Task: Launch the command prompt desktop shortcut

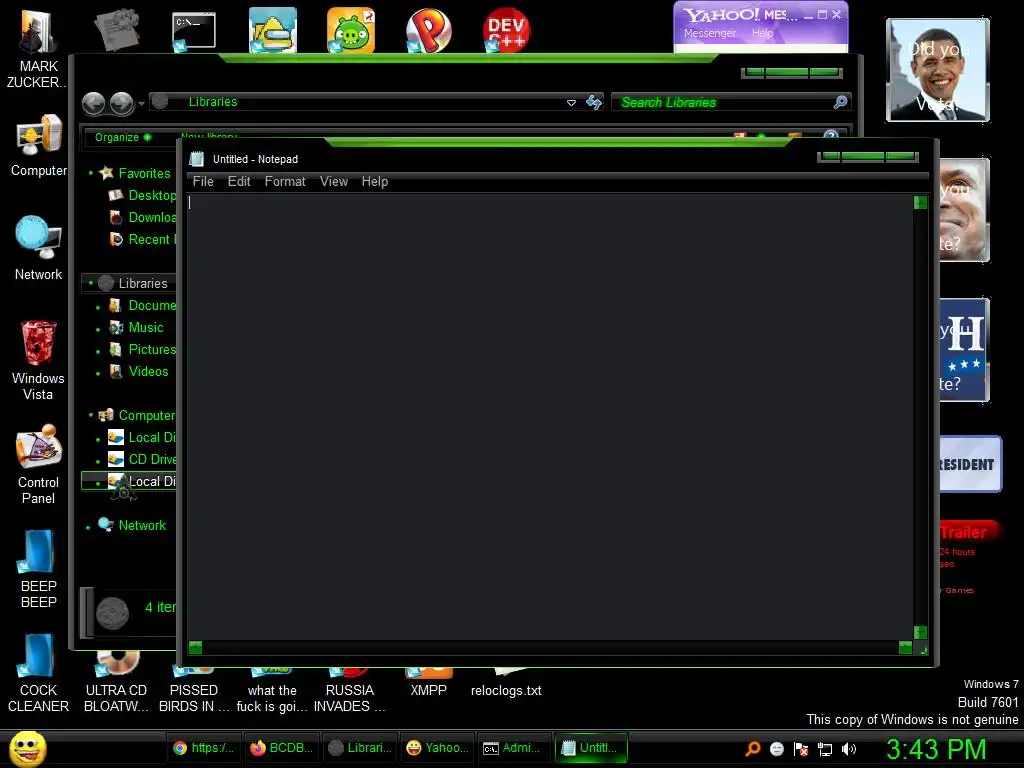Action: (x=193, y=31)
